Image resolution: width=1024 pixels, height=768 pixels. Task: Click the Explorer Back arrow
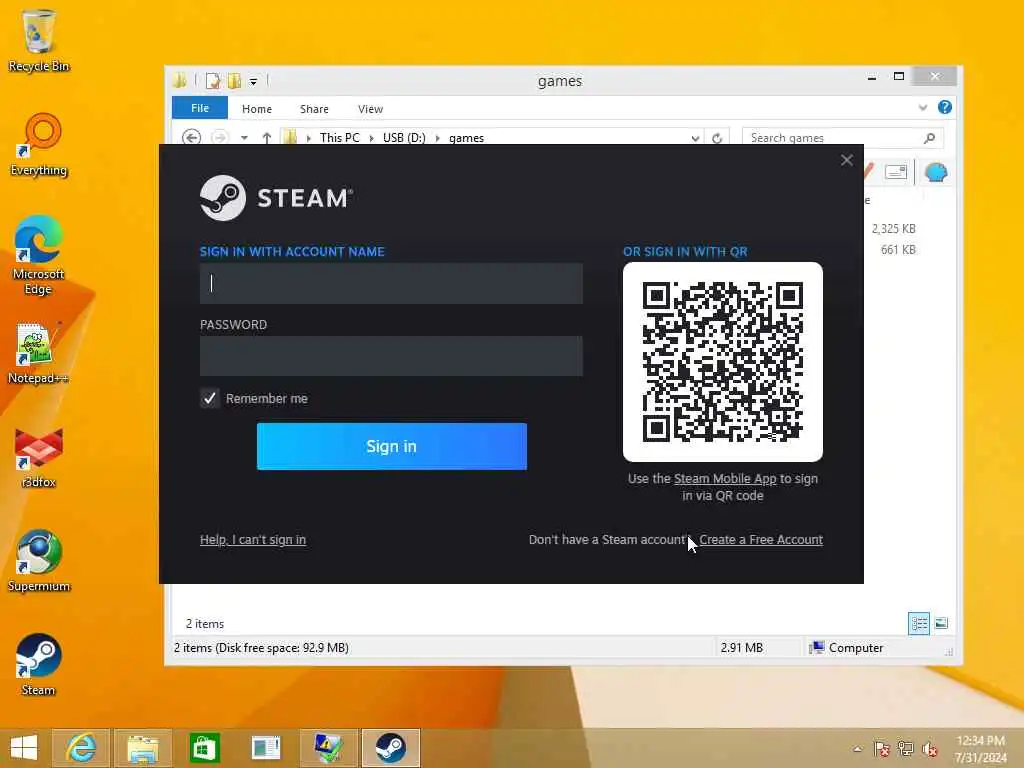coord(191,137)
